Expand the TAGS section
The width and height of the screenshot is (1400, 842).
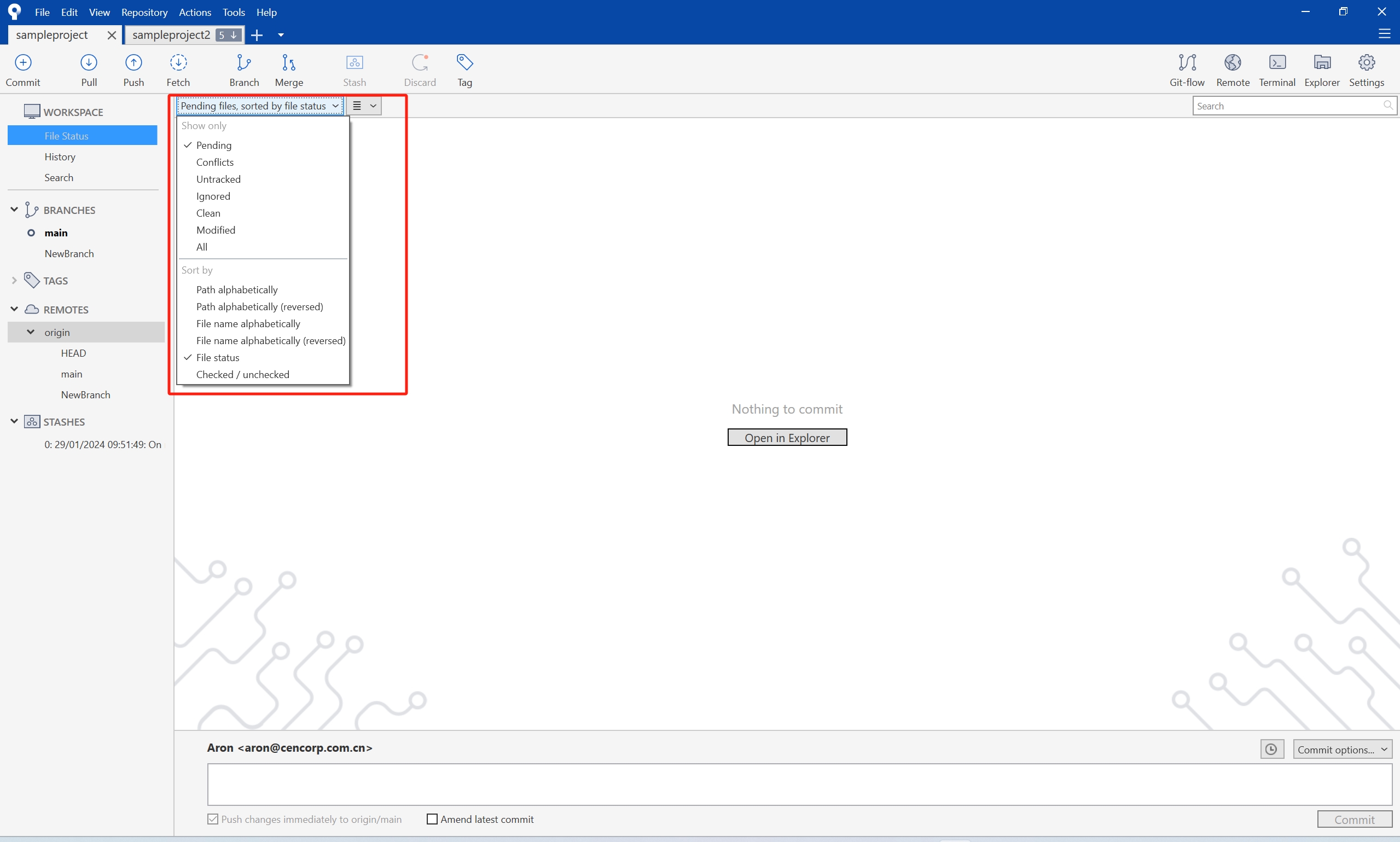pos(14,280)
